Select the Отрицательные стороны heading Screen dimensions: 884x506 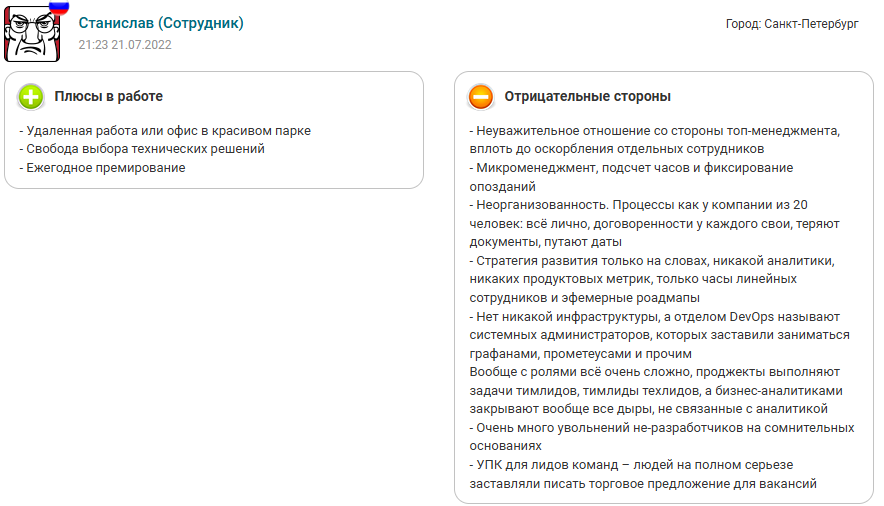(x=587, y=97)
